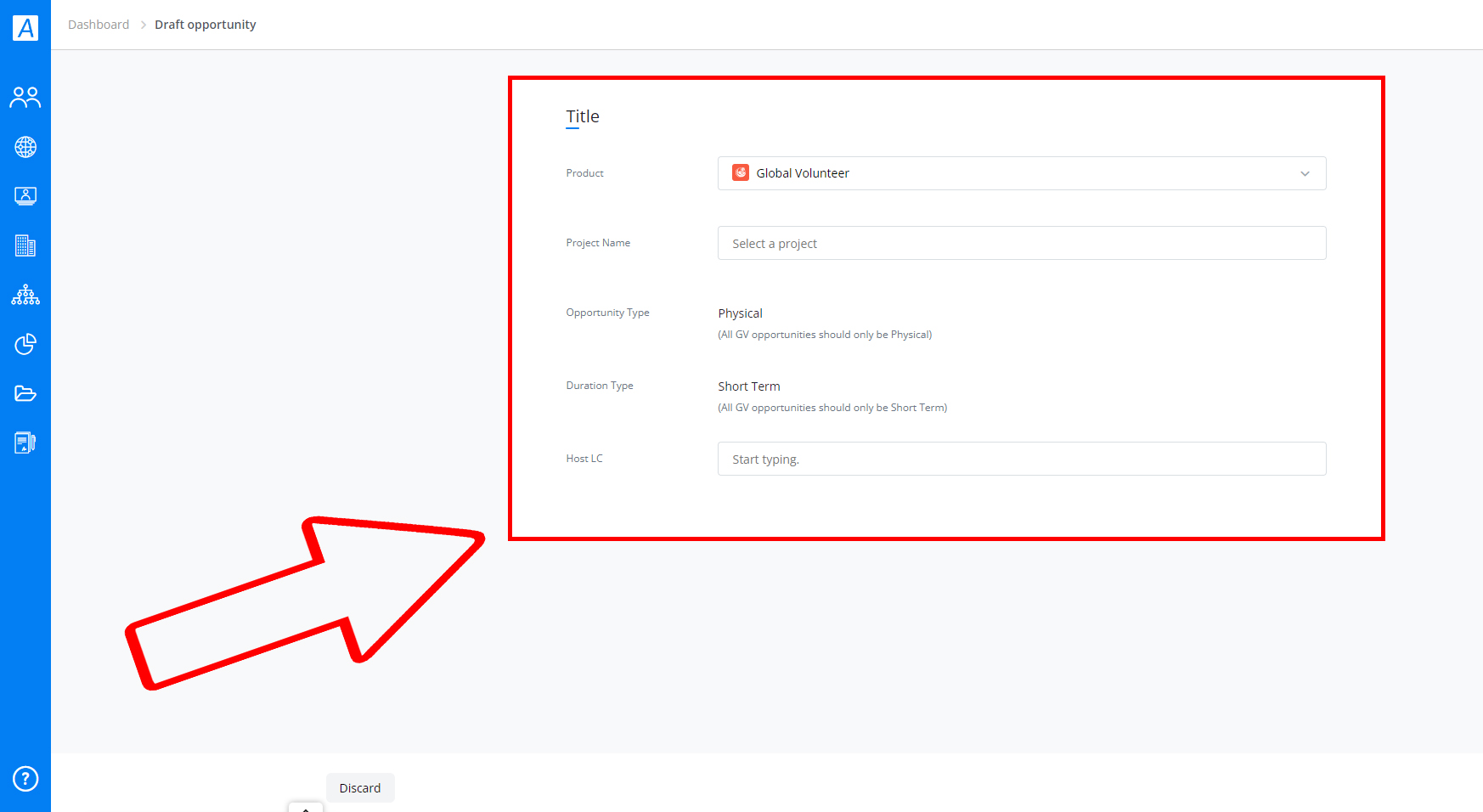Image resolution: width=1483 pixels, height=812 pixels.
Task: Open the folder icon in the sidebar
Action: click(x=25, y=393)
